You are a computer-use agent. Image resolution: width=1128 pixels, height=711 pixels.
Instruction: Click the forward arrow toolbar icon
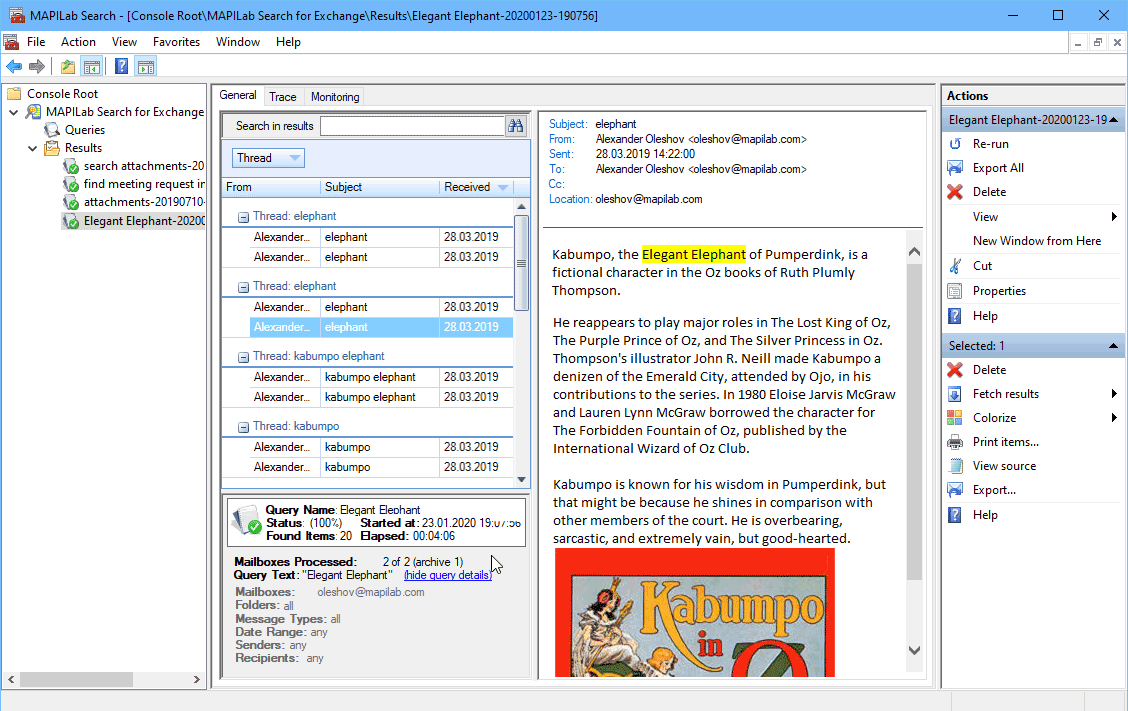37,67
